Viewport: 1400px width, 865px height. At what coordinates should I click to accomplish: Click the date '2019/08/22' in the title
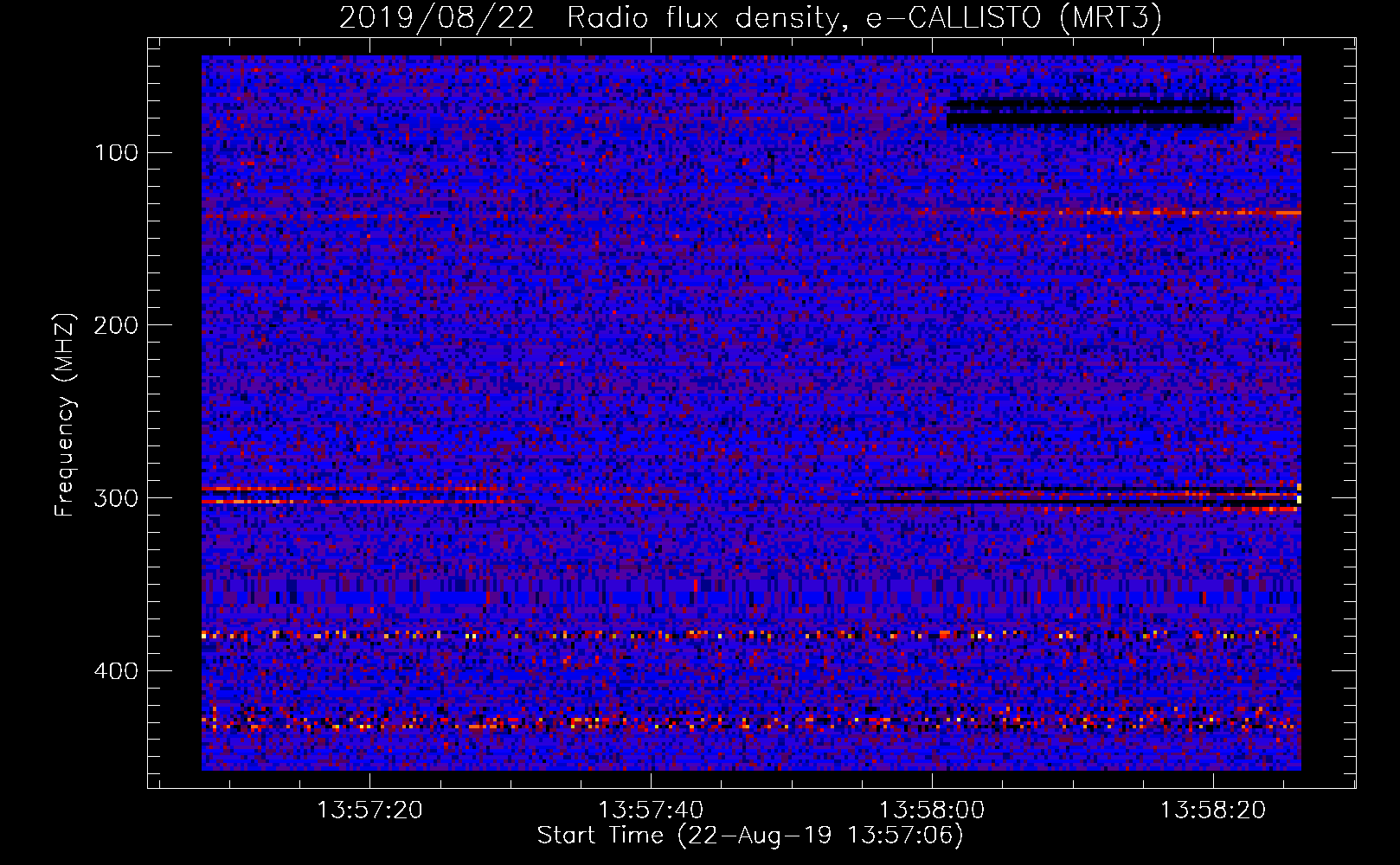[436, 17]
